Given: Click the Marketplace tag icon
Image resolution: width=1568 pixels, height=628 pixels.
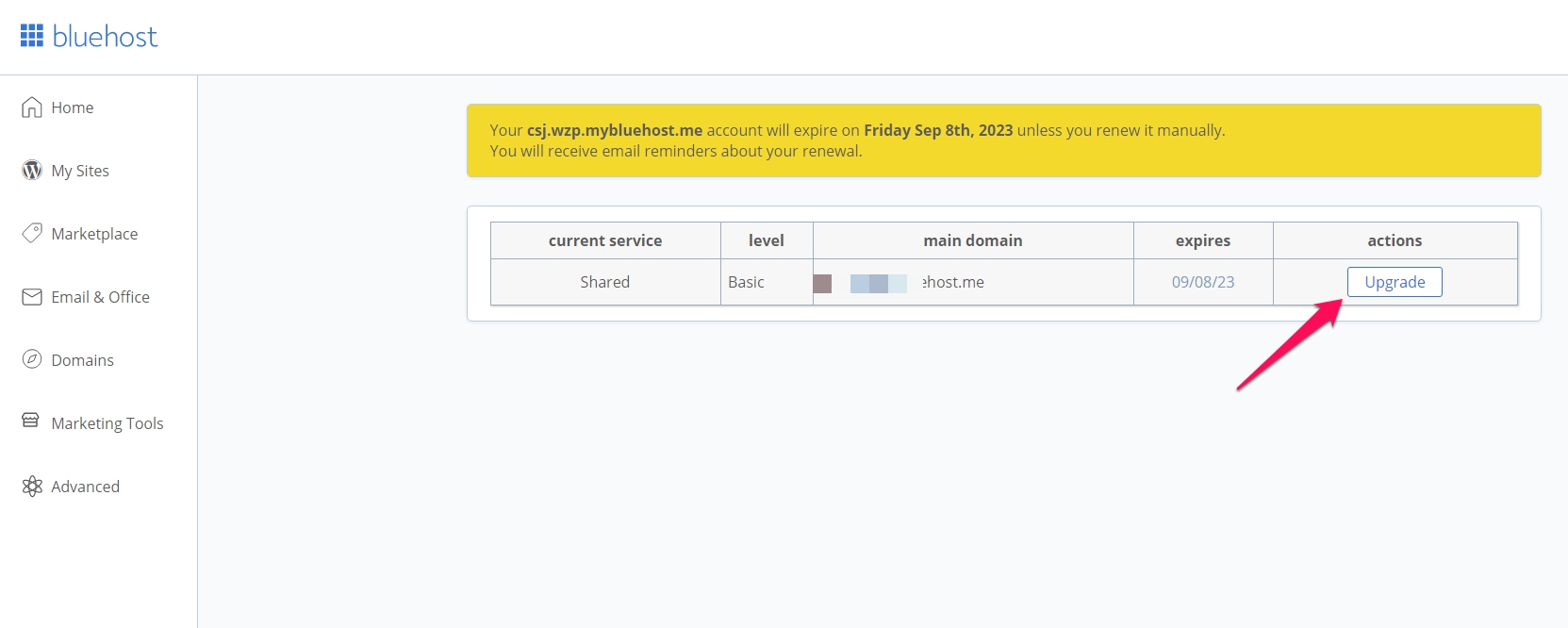Looking at the screenshot, I should click(x=32, y=233).
